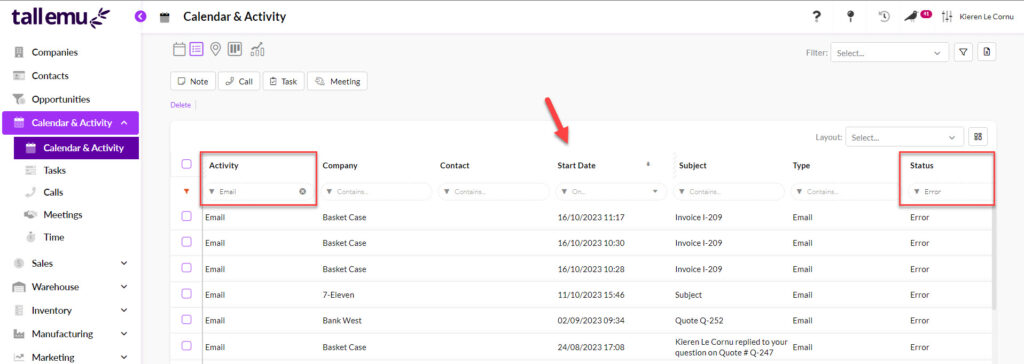Select the 7-Eleven email row checkbox
This screenshot has width=1024, height=364.
pyautogui.click(x=187, y=294)
